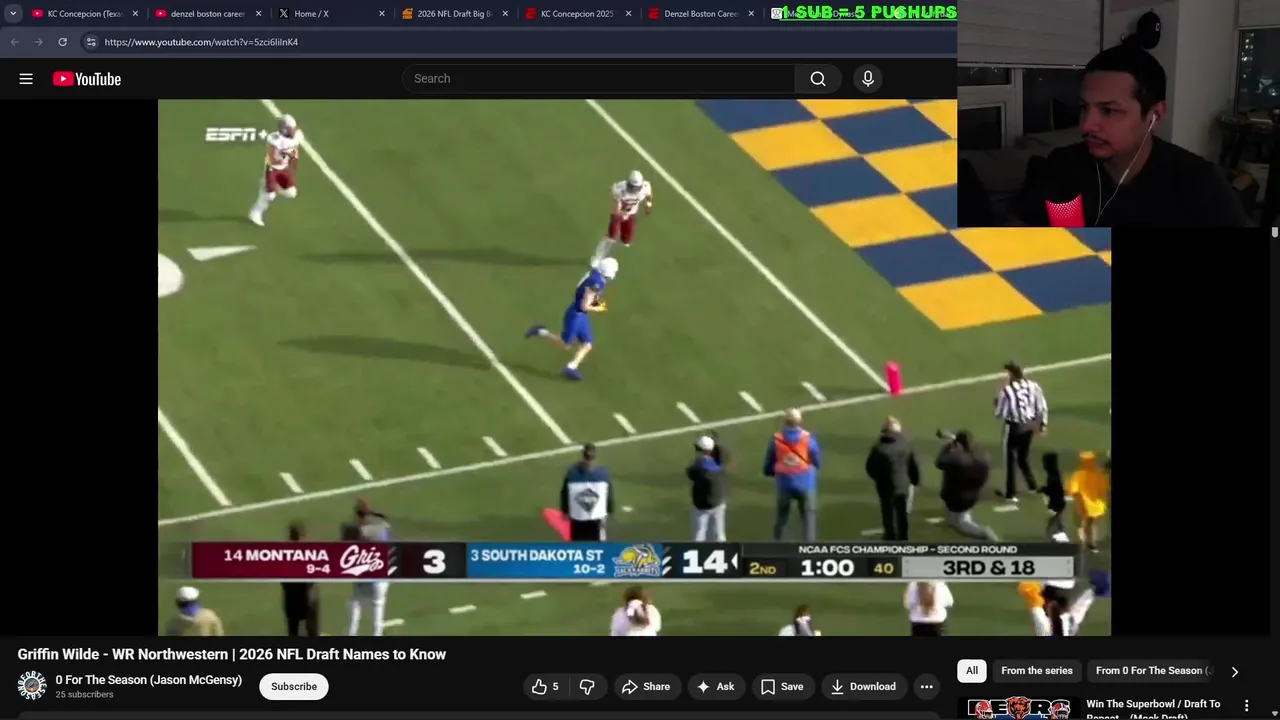The height and width of the screenshot is (720, 1280).
Task: Select the 'All' filter chip
Action: tap(972, 671)
